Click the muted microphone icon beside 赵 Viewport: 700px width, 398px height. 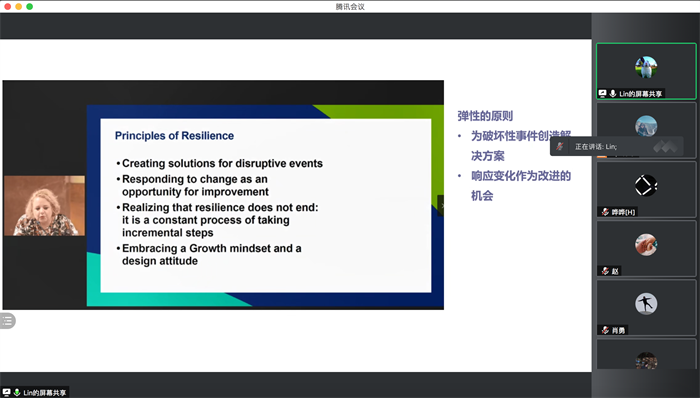(x=605, y=271)
